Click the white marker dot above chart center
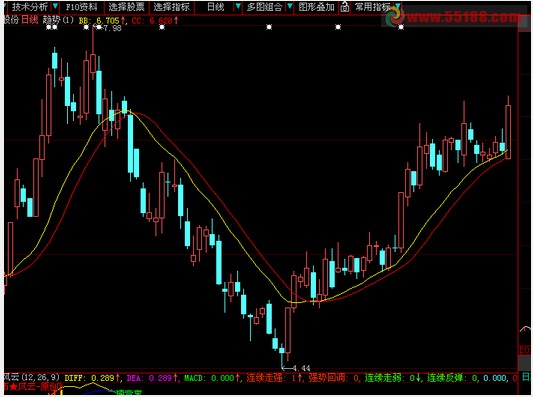This screenshot has width=533, height=397. coord(269,27)
